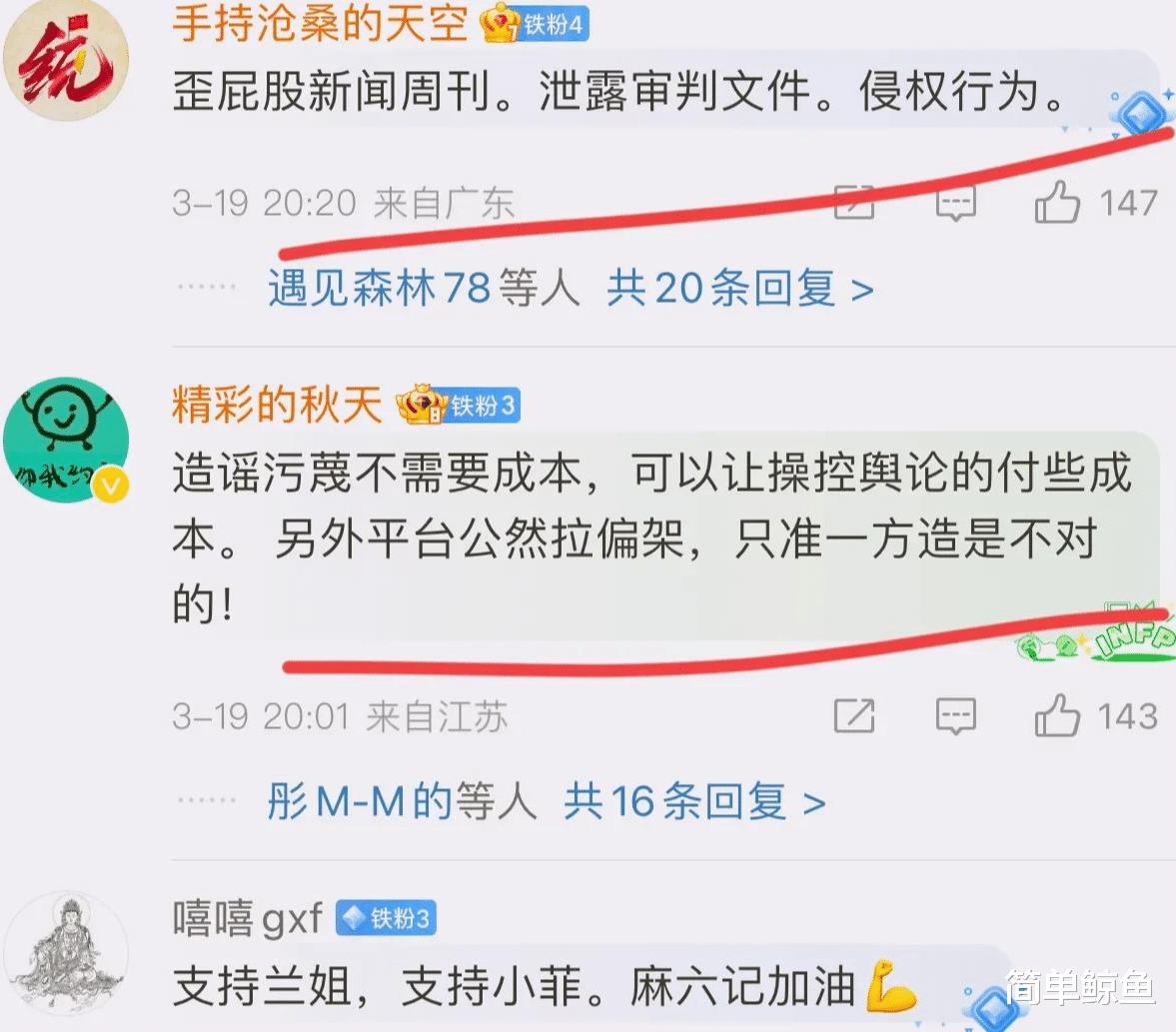Viewport: 1176px width, 1032px height.
Task: Open replier 遇见森林78 profile link
Action: pos(380,288)
